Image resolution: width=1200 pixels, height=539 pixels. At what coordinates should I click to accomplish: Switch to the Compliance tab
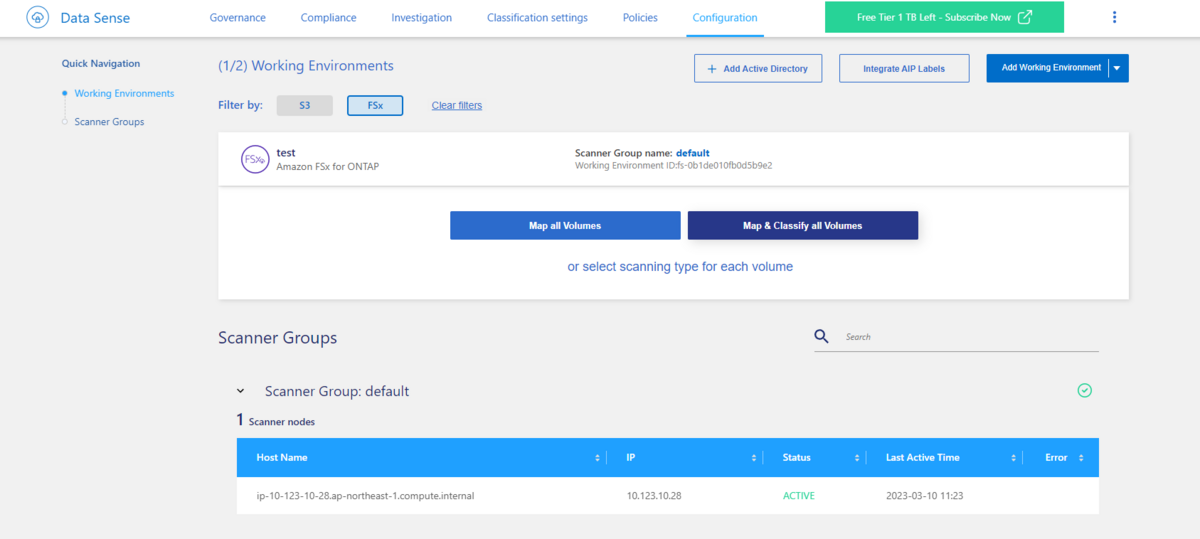[x=328, y=18]
